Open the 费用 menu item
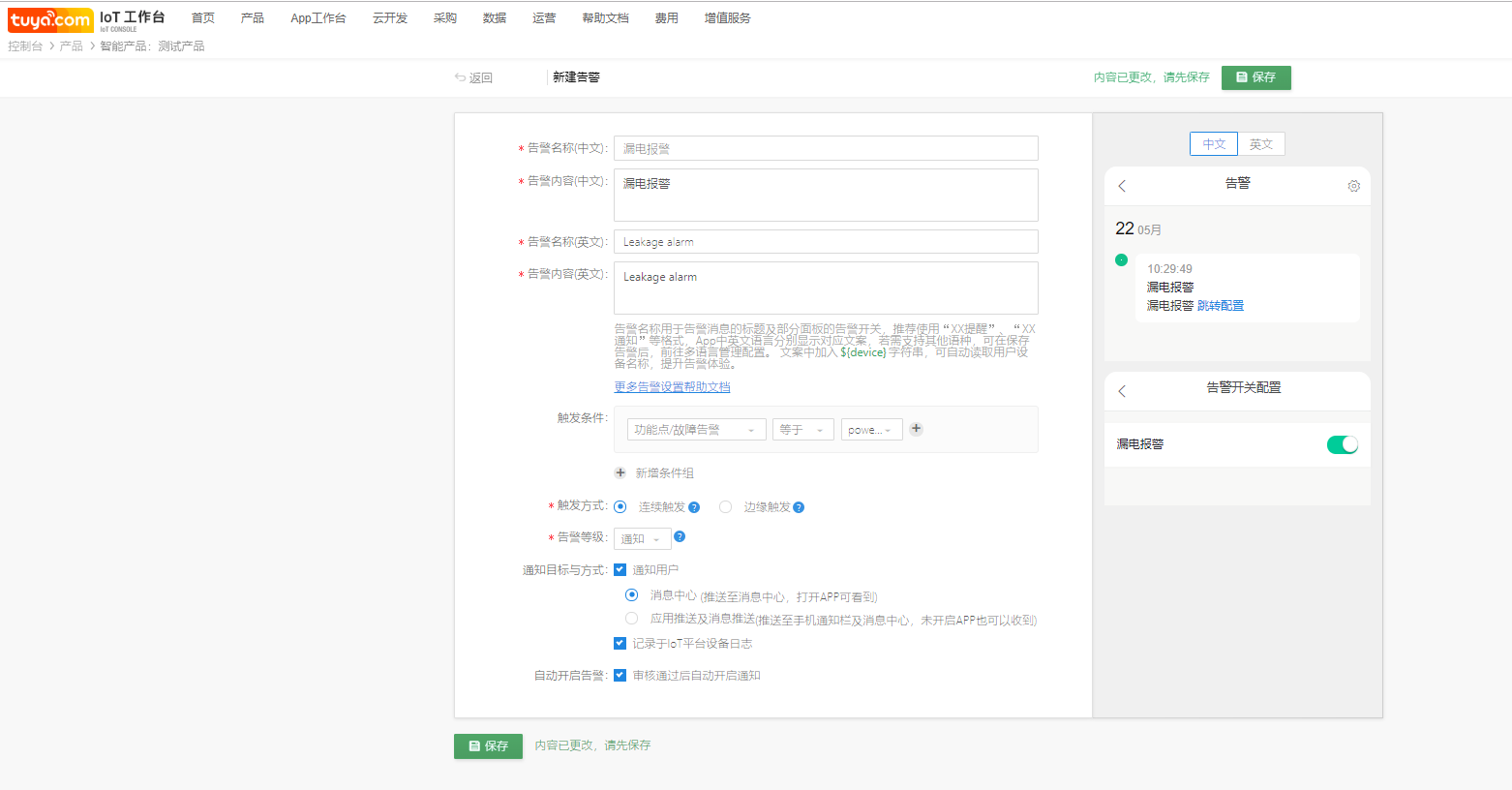This screenshot has height=790, width=1512. point(667,18)
